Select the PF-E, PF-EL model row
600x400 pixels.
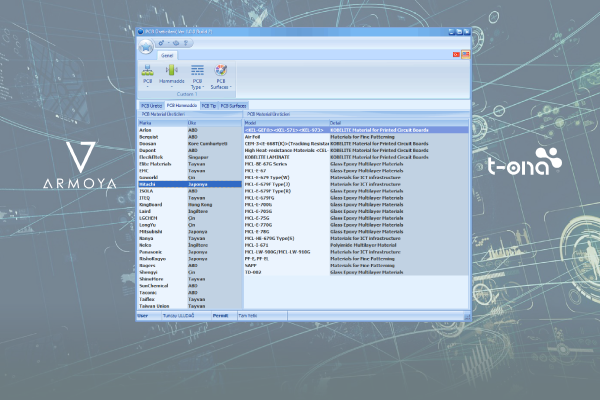[x=356, y=259]
